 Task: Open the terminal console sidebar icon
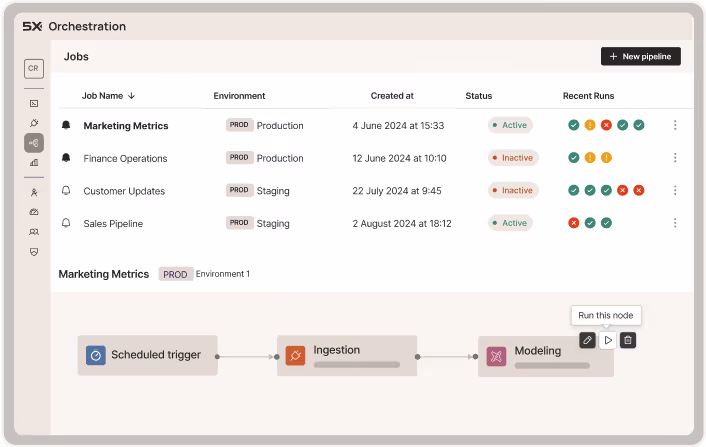coord(34,104)
